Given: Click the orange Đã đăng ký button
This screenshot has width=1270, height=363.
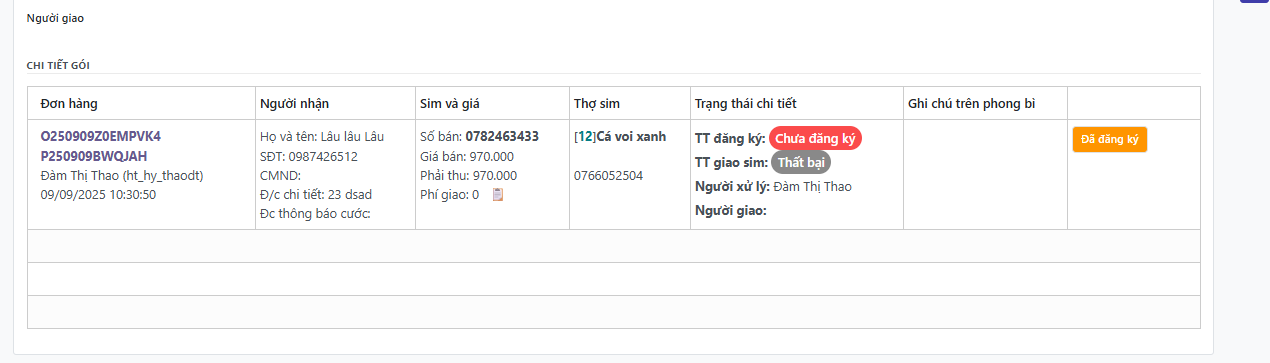Looking at the screenshot, I should tap(1110, 140).
